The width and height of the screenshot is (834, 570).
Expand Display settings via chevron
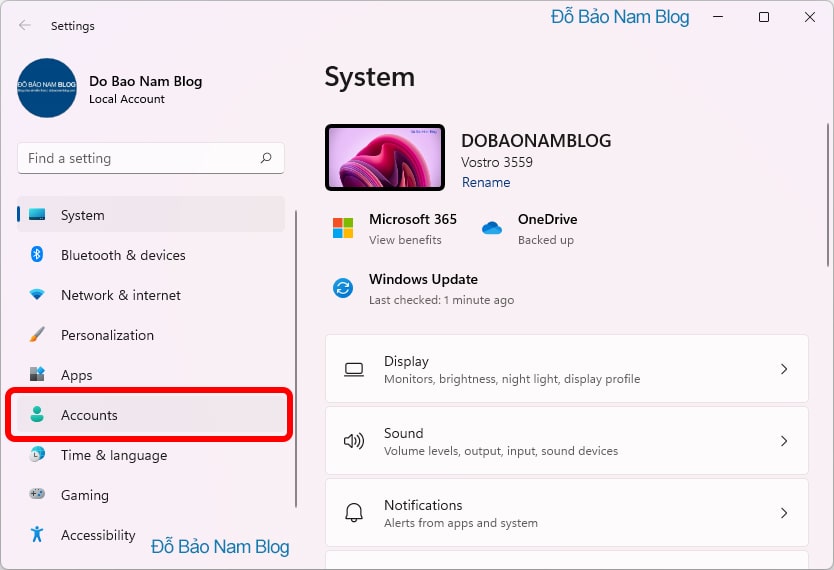(x=783, y=369)
